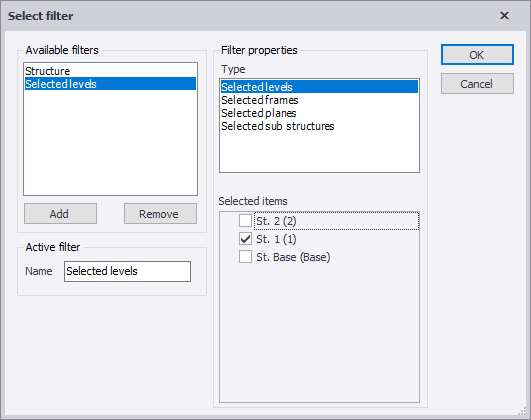
Task: Click the OK button
Action: click(477, 55)
